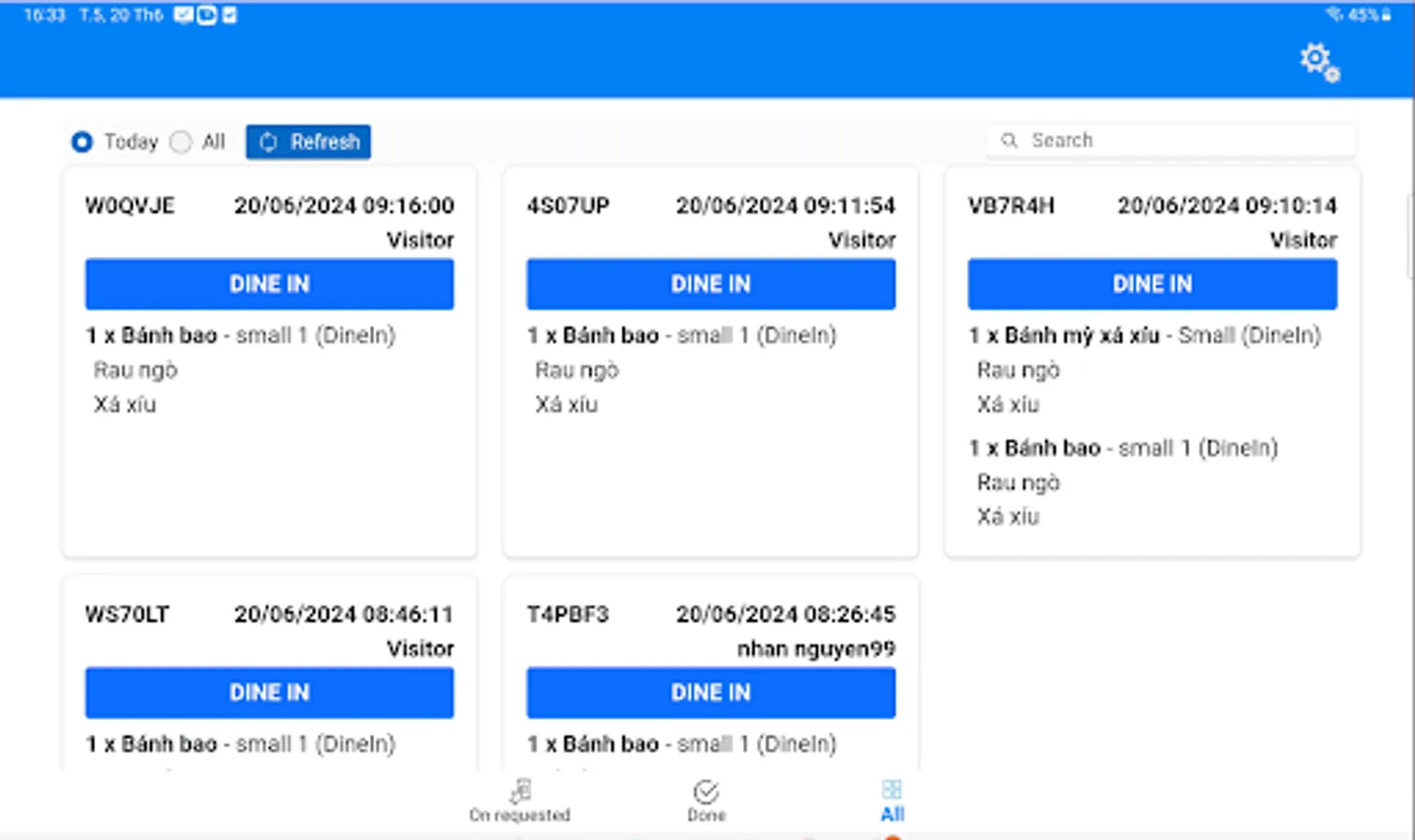Select the Today radio button
The image size is (1415, 840).
pyautogui.click(x=82, y=142)
